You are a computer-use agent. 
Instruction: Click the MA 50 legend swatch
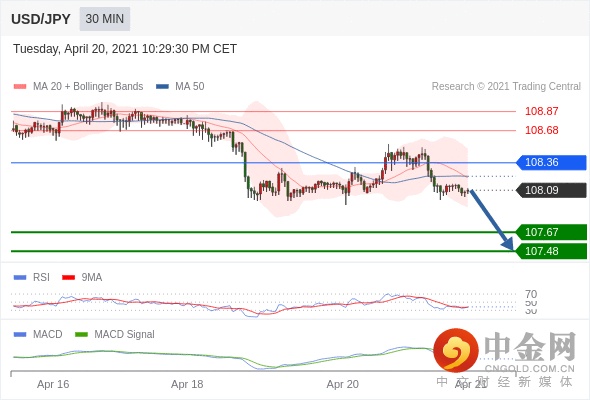(x=162, y=87)
